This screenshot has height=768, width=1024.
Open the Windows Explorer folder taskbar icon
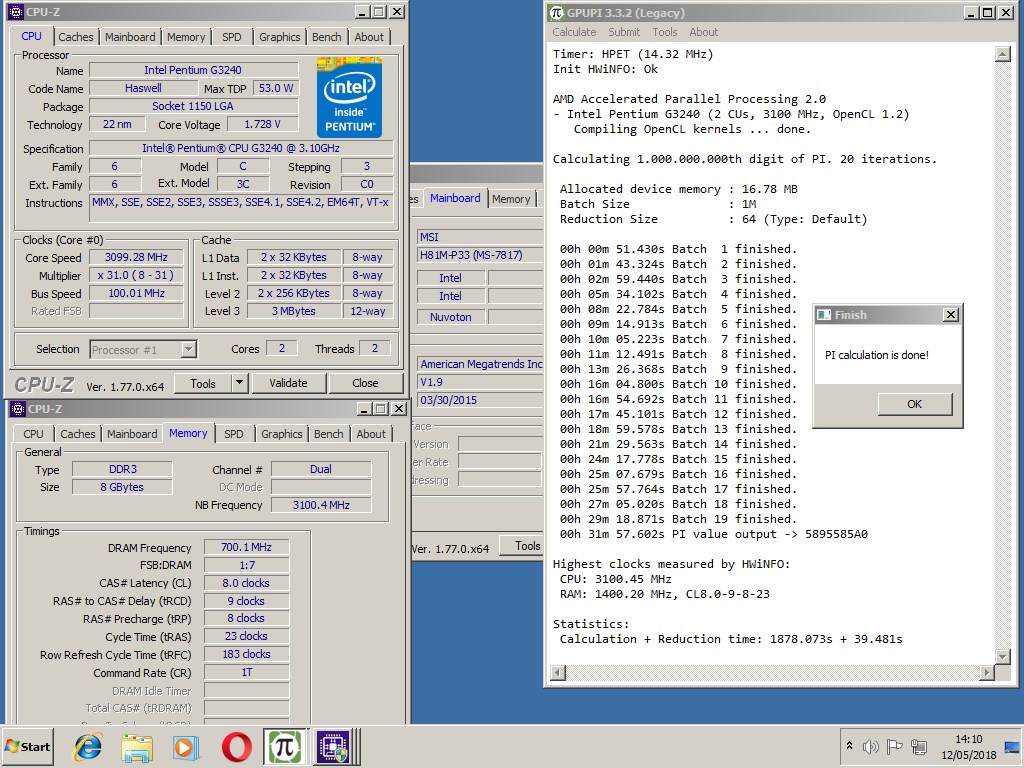[137, 746]
